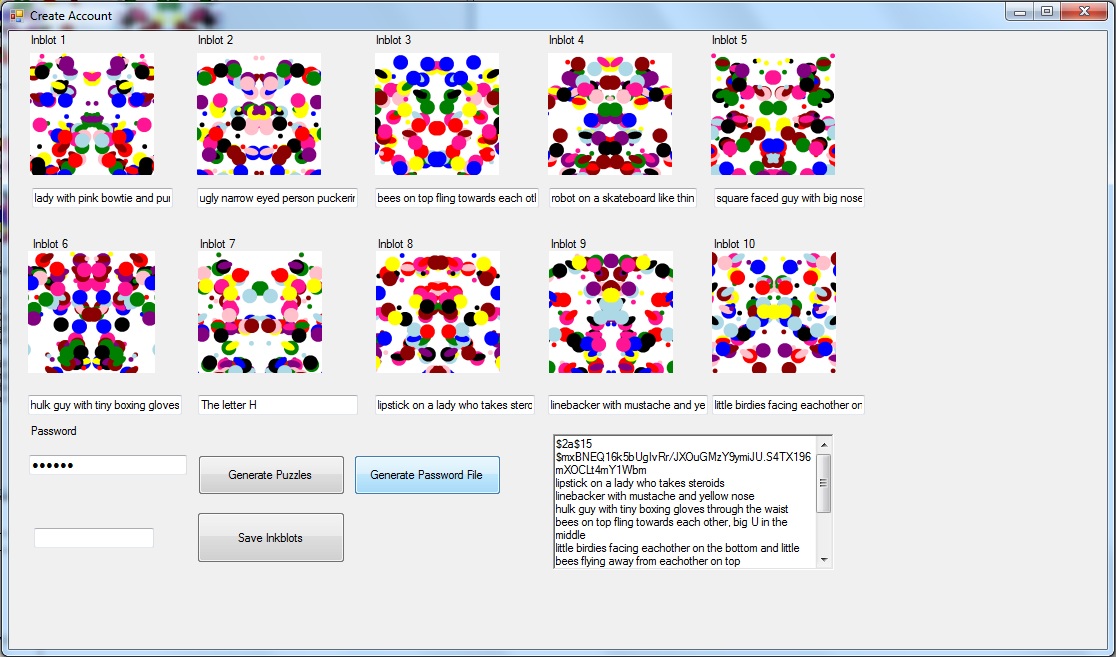Focus the 'ugly narrow eyed person' description field
1116x657 pixels.
pos(278,198)
